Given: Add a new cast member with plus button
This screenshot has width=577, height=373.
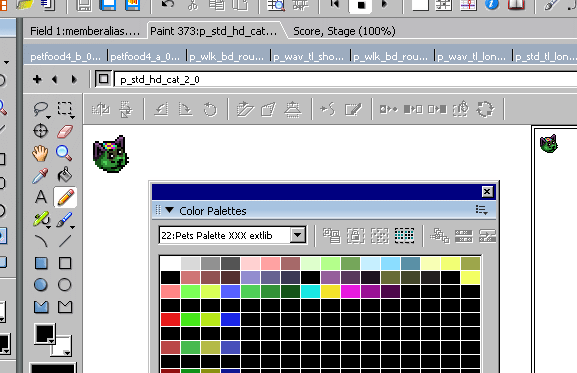Looking at the screenshot, I should click(37, 79).
